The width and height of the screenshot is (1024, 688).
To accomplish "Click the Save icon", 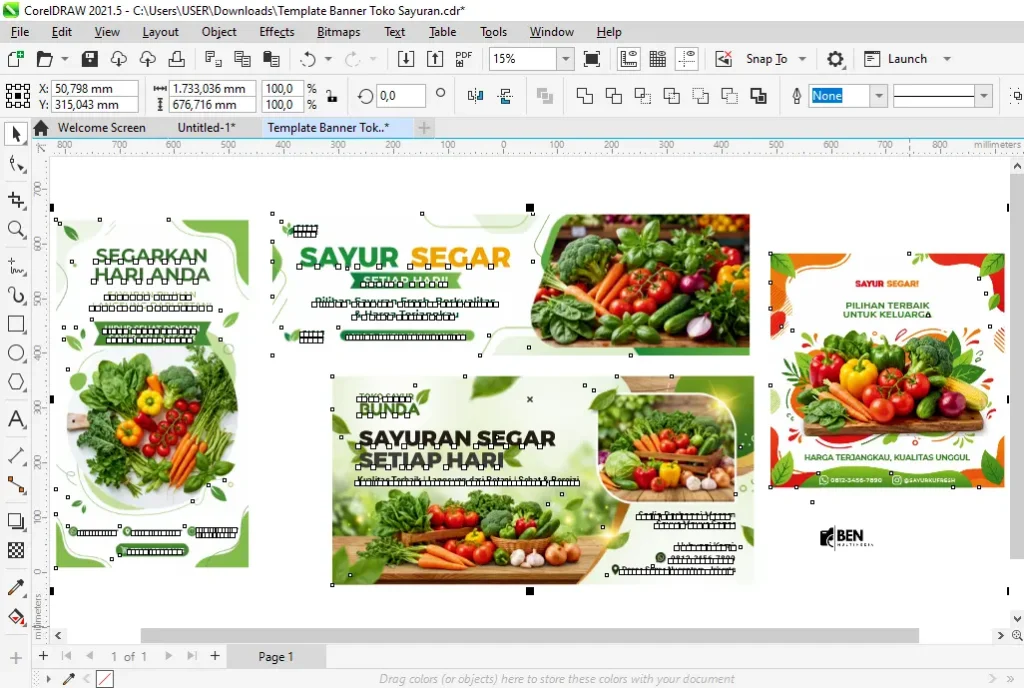I will [x=89, y=59].
